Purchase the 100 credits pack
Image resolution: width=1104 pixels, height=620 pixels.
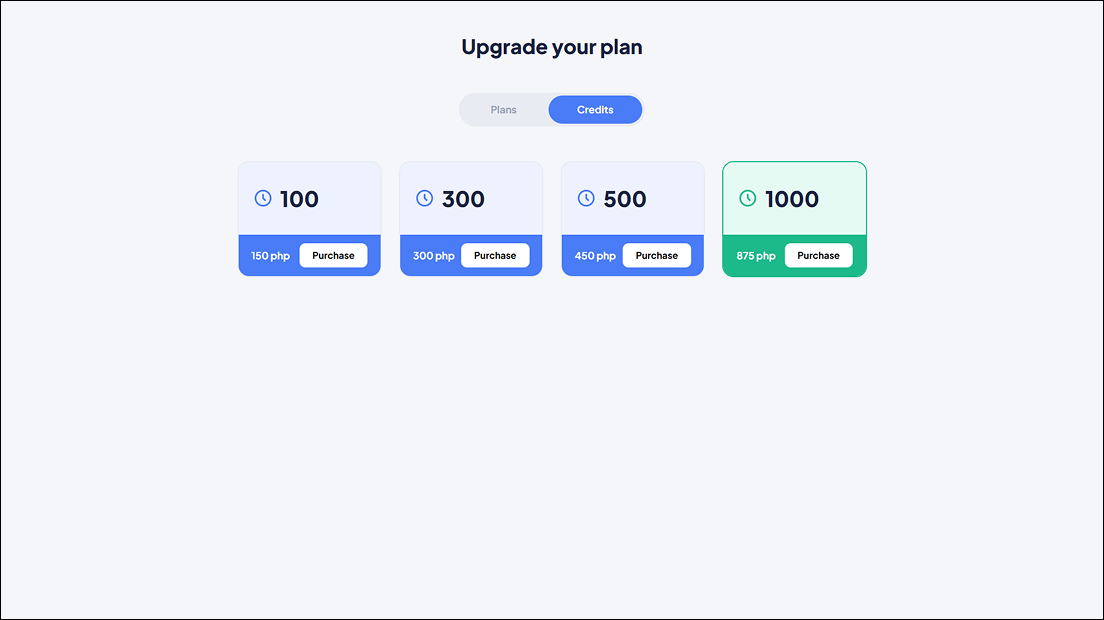[x=333, y=255]
